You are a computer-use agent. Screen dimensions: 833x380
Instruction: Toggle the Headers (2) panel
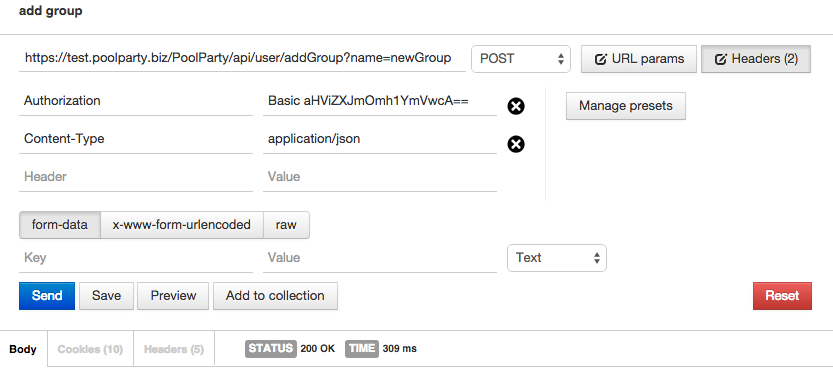(756, 59)
